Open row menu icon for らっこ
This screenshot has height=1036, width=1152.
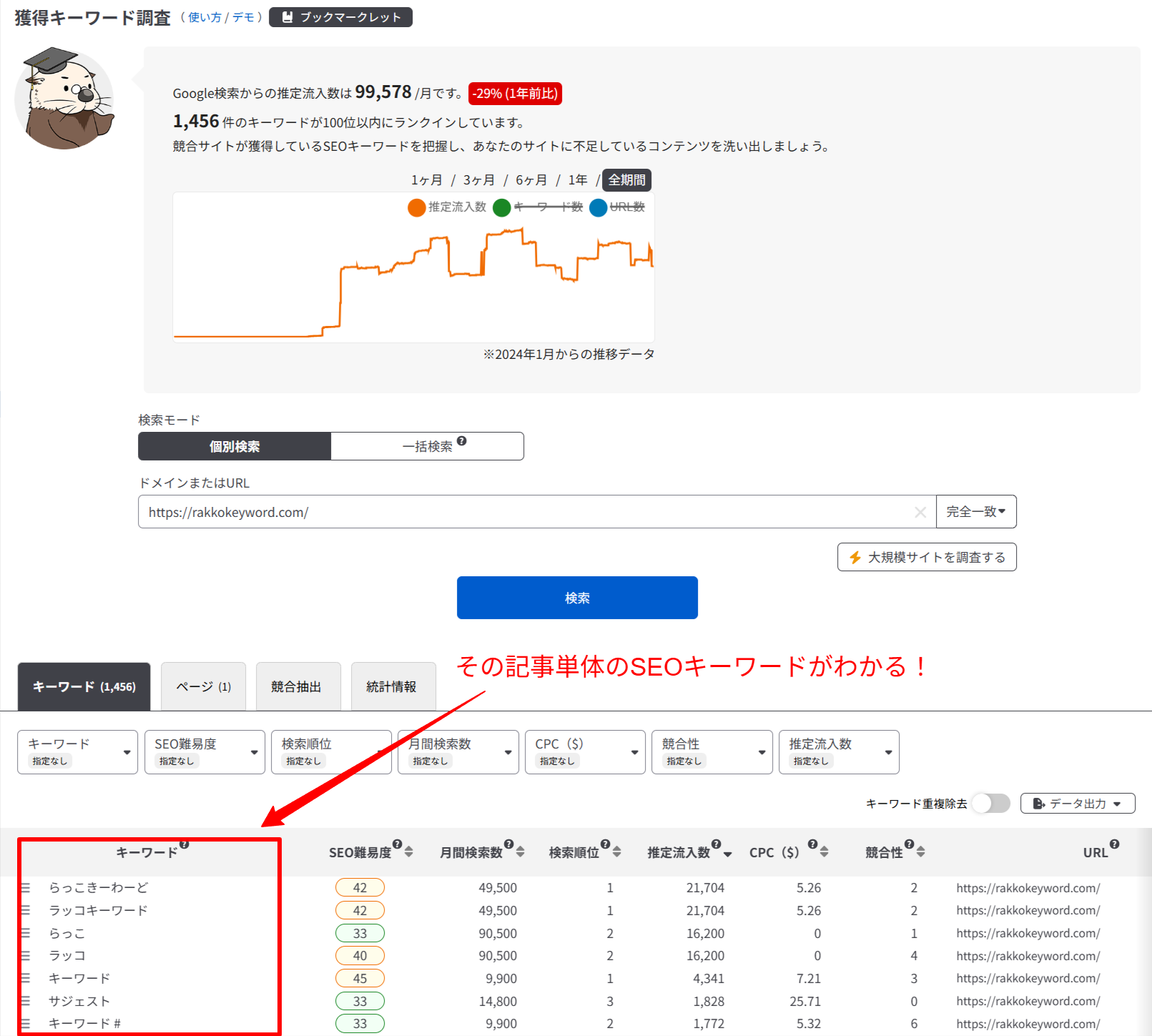[26, 933]
